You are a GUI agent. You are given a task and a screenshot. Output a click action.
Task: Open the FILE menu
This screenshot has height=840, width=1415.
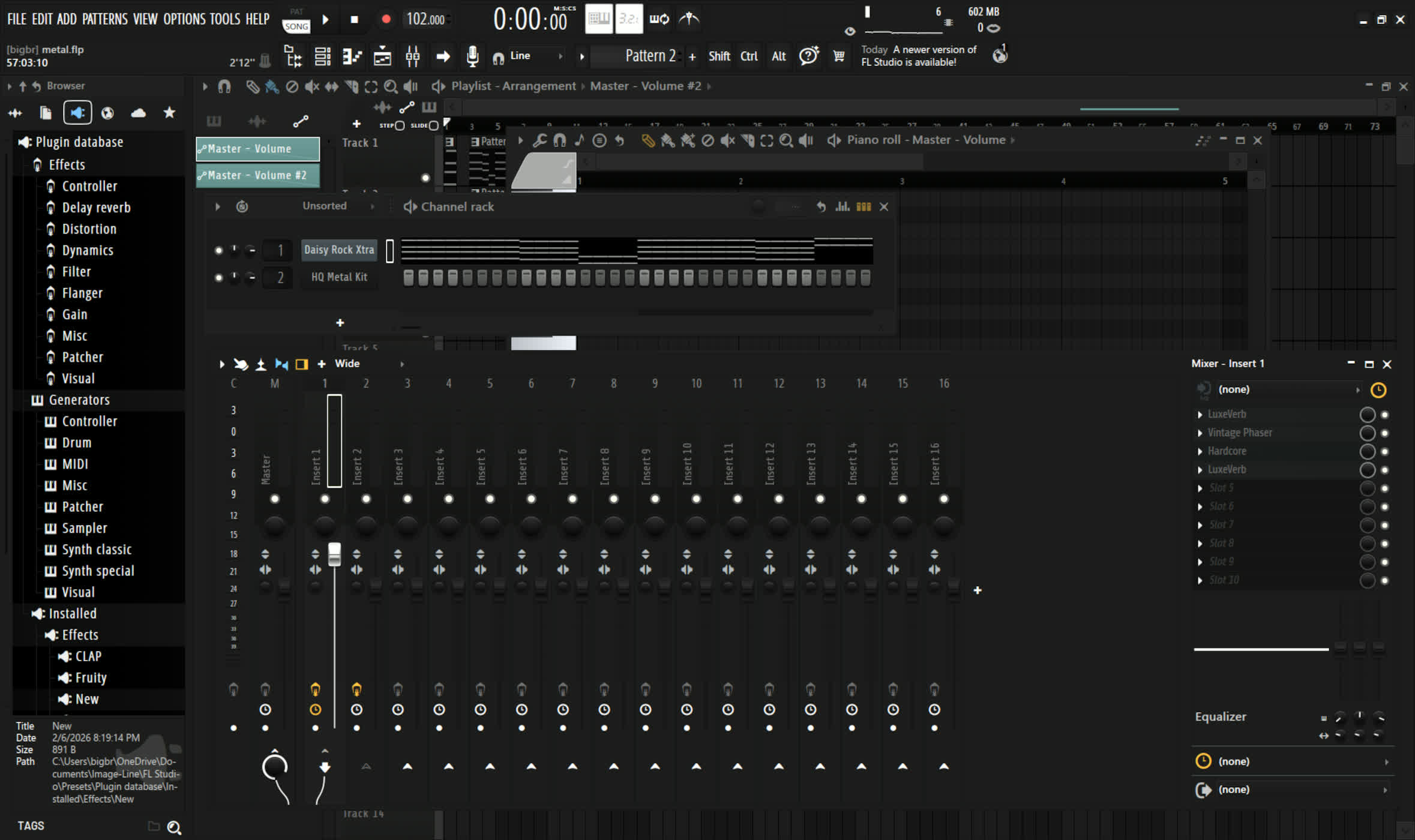tap(16, 19)
